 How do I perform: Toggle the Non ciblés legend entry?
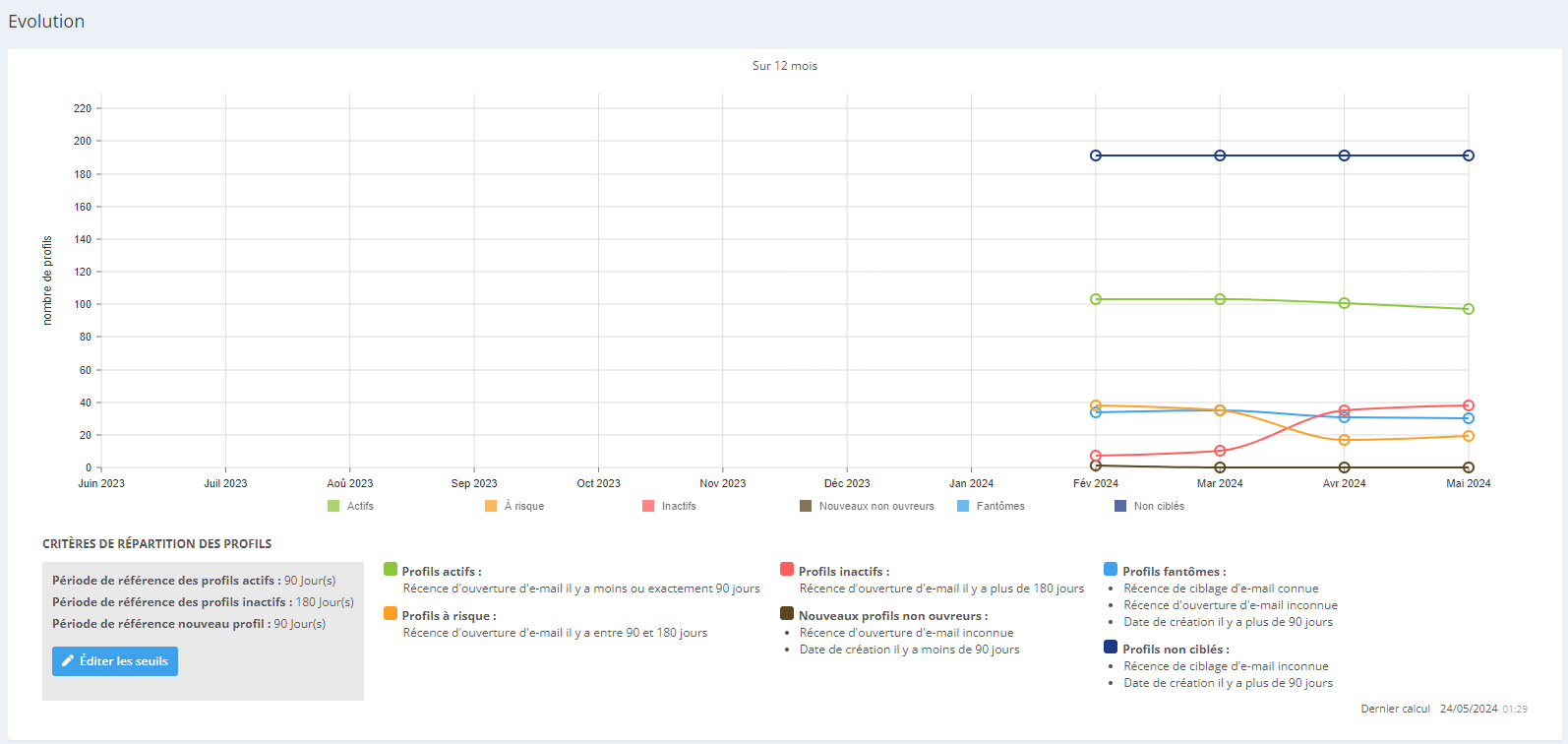click(x=1149, y=506)
